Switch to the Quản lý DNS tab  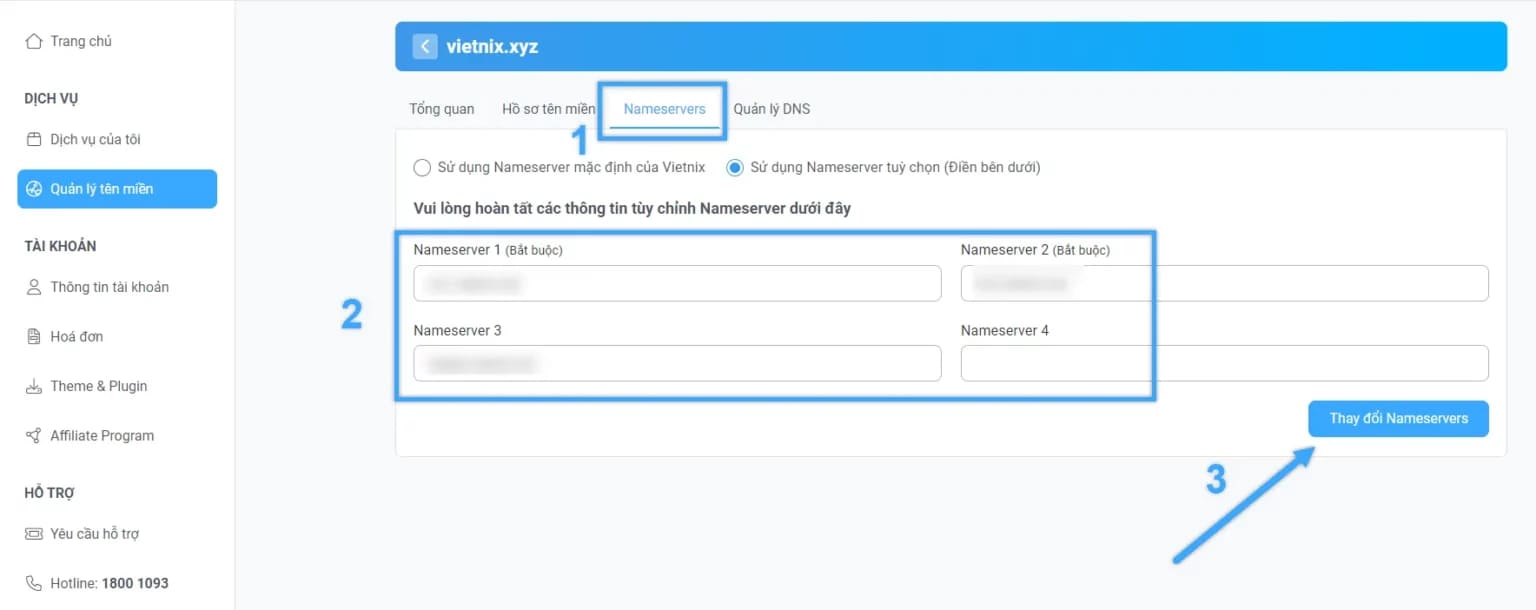pos(771,108)
